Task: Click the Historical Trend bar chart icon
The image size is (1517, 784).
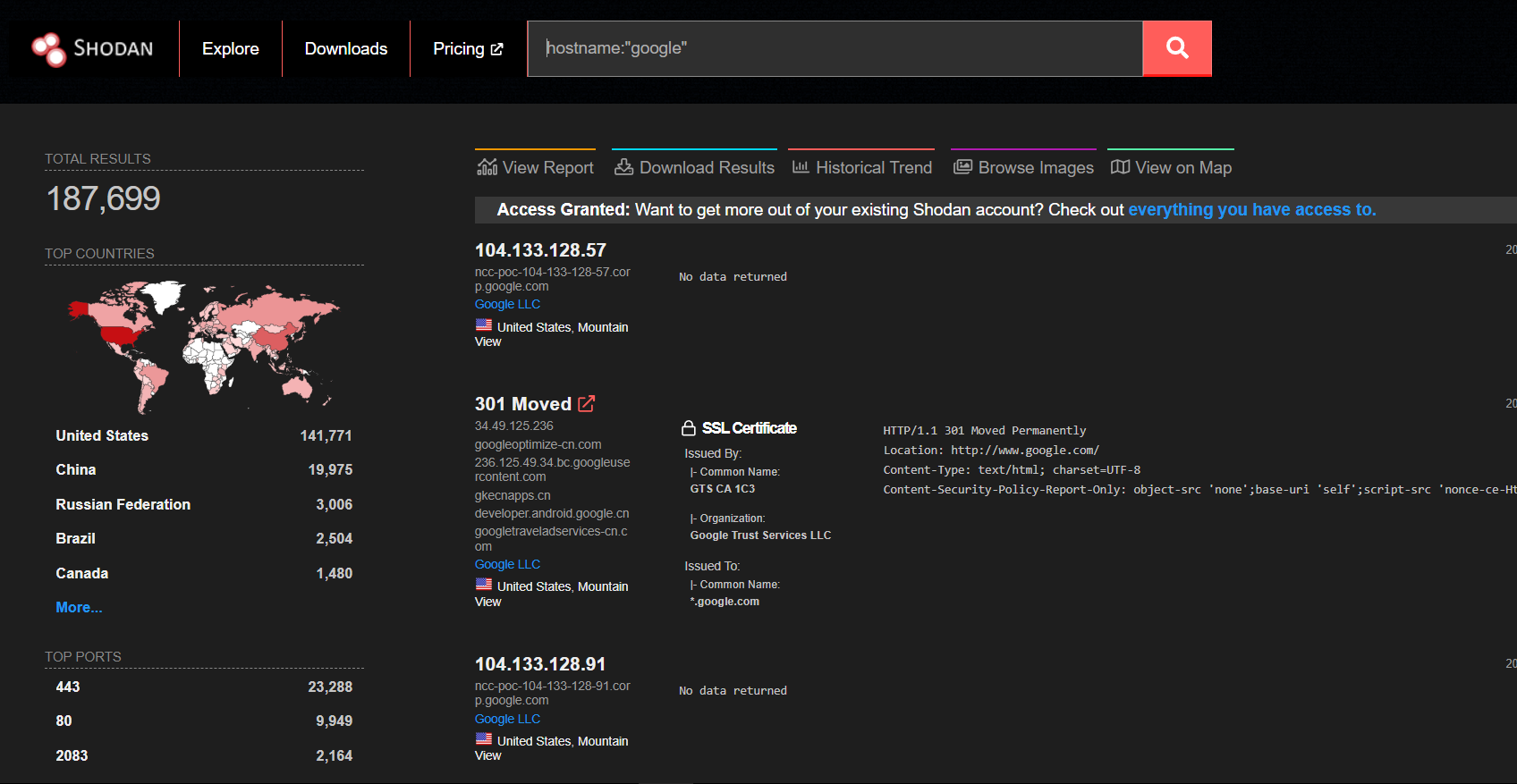Action: coord(801,167)
